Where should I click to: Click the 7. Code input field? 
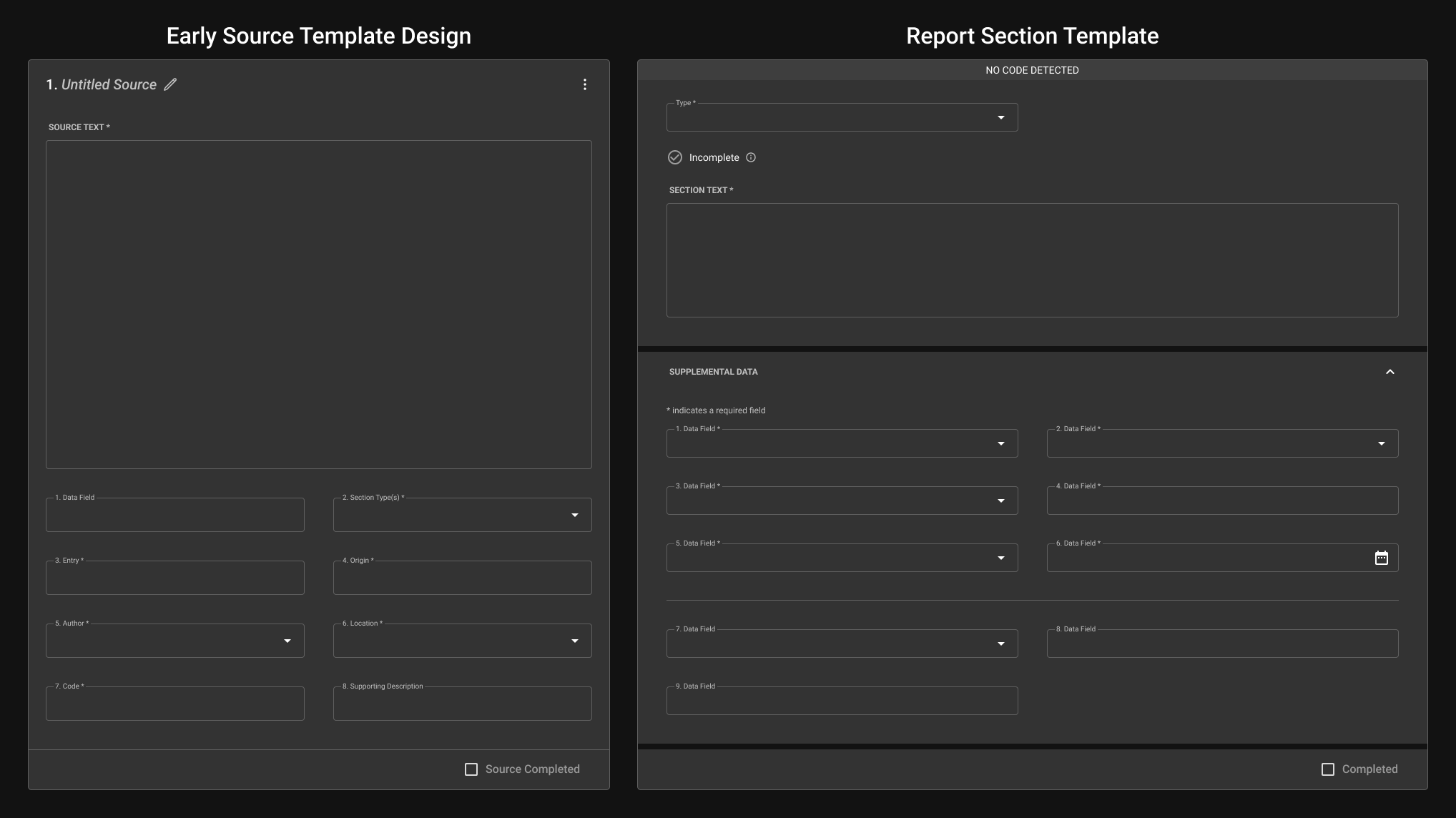click(174, 704)
